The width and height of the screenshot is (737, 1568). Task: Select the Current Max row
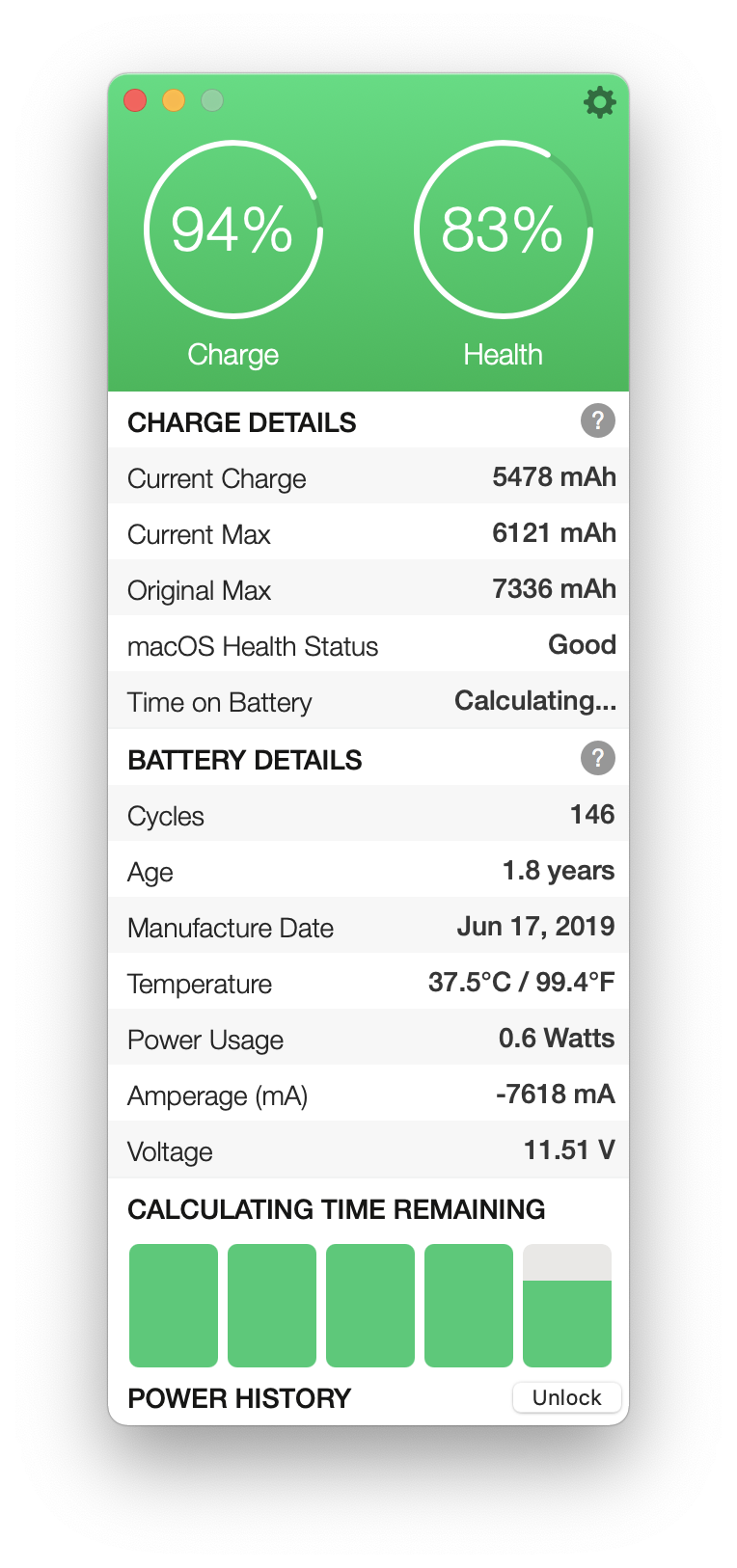368,533
